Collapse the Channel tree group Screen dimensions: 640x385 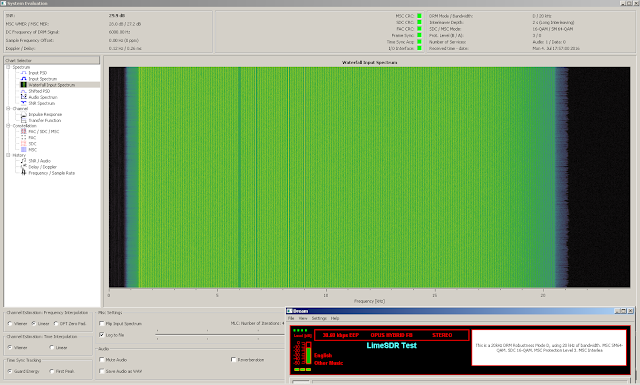8,109
